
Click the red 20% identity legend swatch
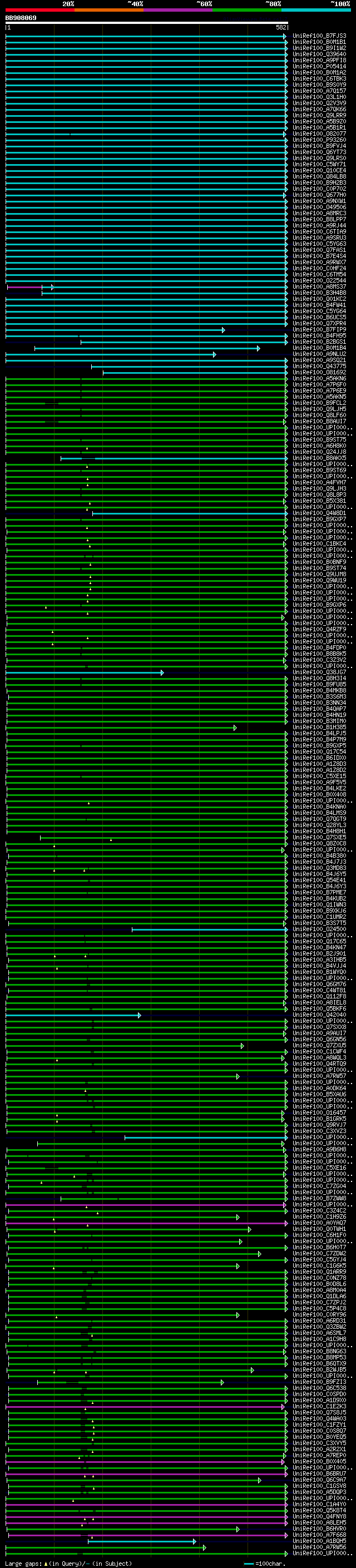[x=40, y=10]
